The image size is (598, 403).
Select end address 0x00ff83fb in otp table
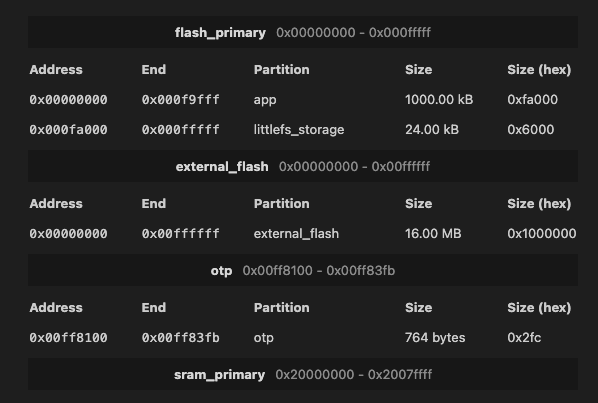tap(181, 338)
